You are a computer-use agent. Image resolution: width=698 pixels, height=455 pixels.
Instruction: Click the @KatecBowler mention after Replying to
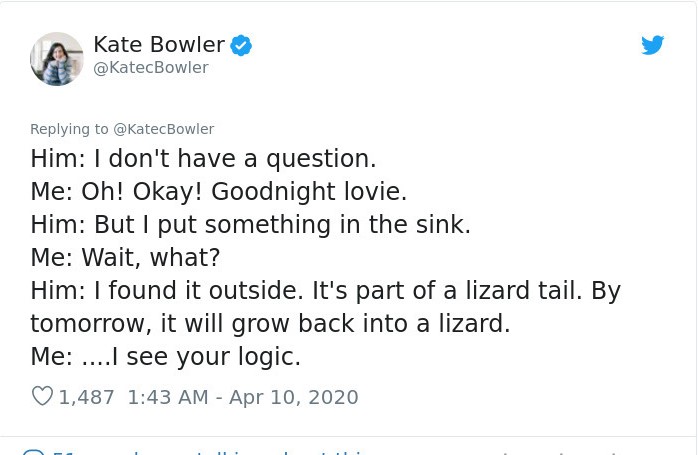pos(163,129)
